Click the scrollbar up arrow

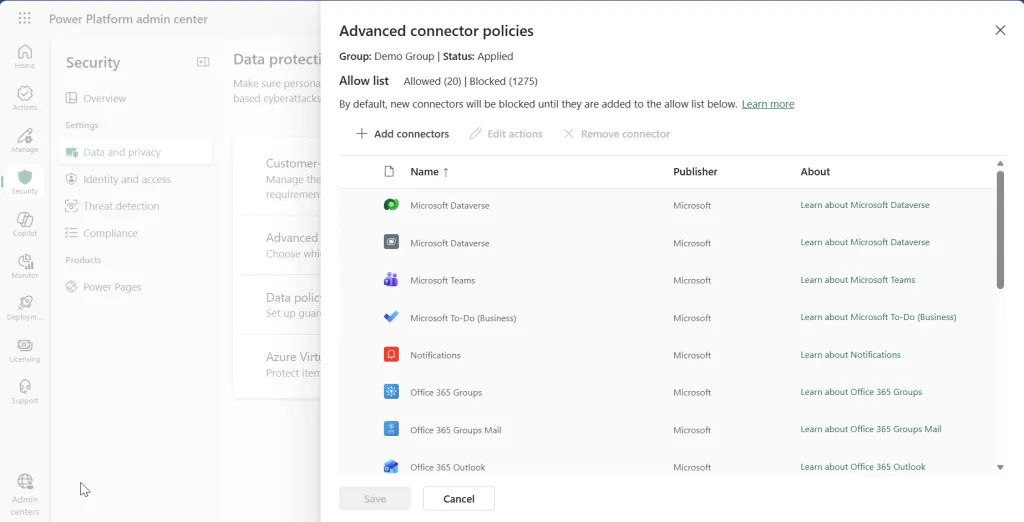click(x=1000, y=163)
